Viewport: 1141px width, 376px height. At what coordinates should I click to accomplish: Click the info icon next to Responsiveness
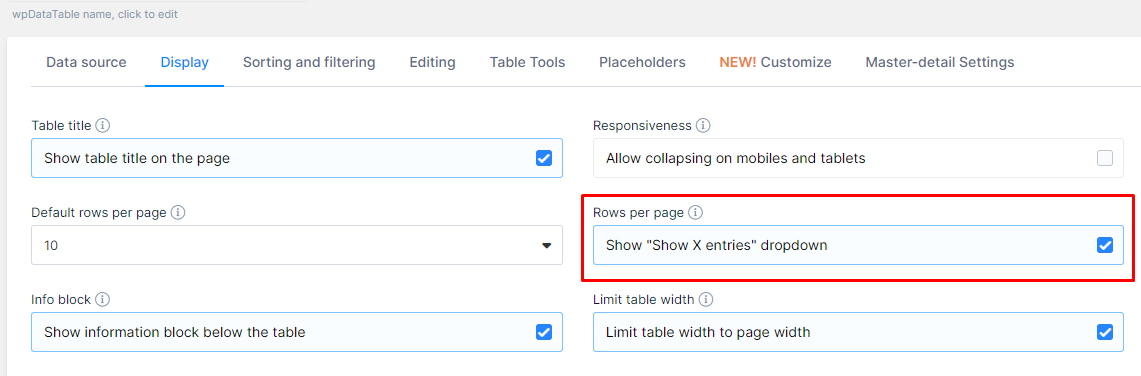702,126
